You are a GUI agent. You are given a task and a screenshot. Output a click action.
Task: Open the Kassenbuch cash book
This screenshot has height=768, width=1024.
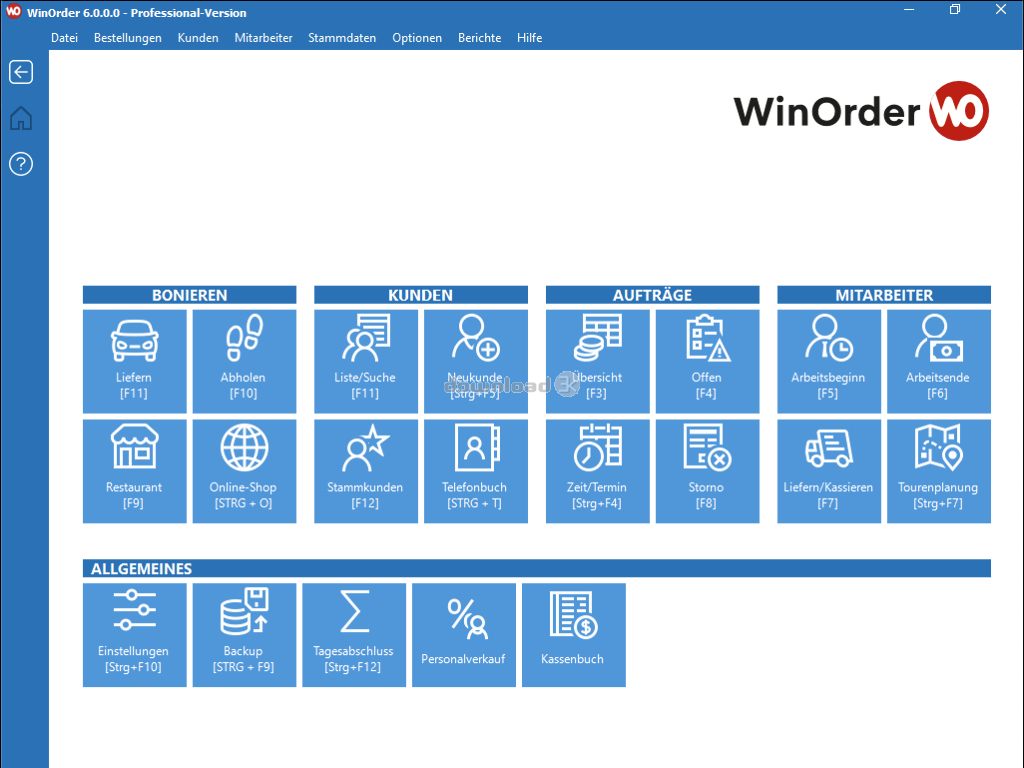[573, 635]
